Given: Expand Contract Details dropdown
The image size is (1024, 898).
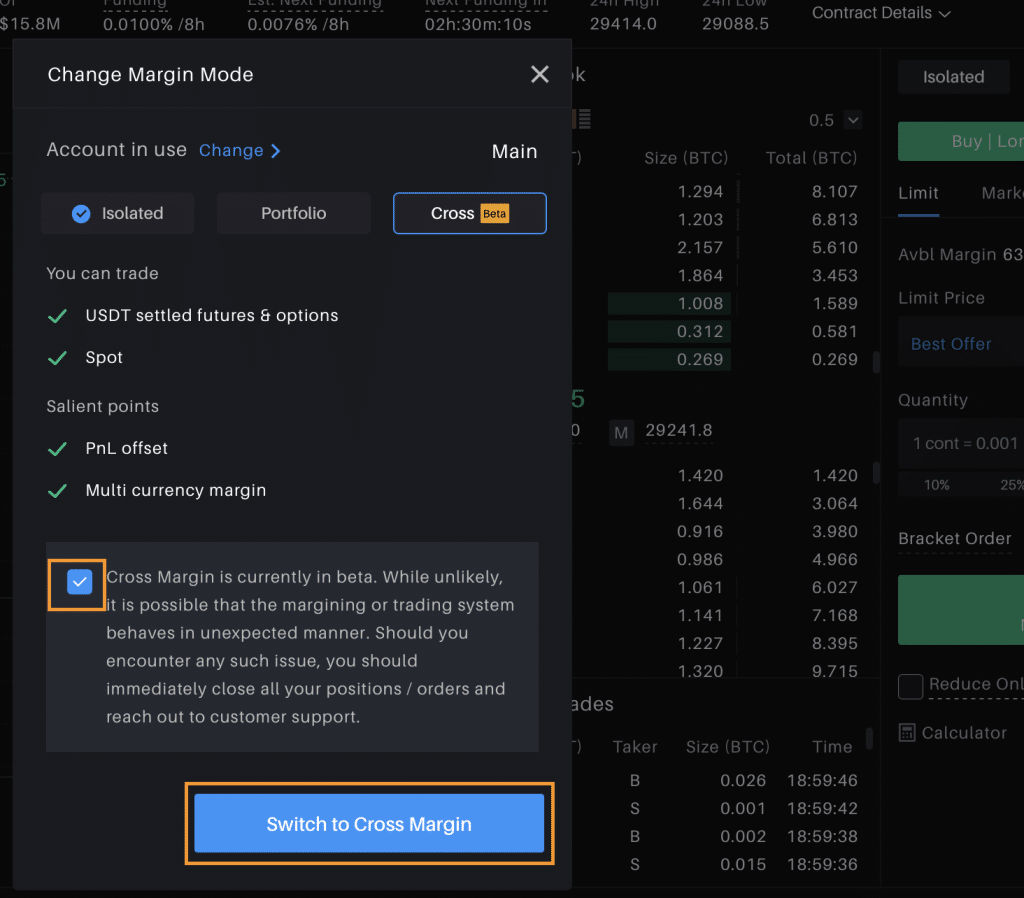Looking at the screenshot, I should tap(880, 13).
